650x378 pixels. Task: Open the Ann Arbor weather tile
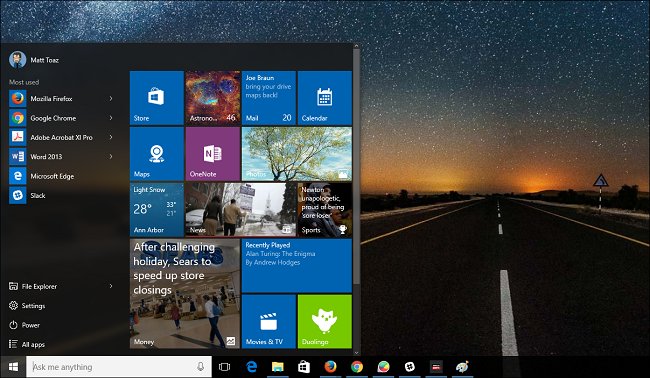(157, 210)
